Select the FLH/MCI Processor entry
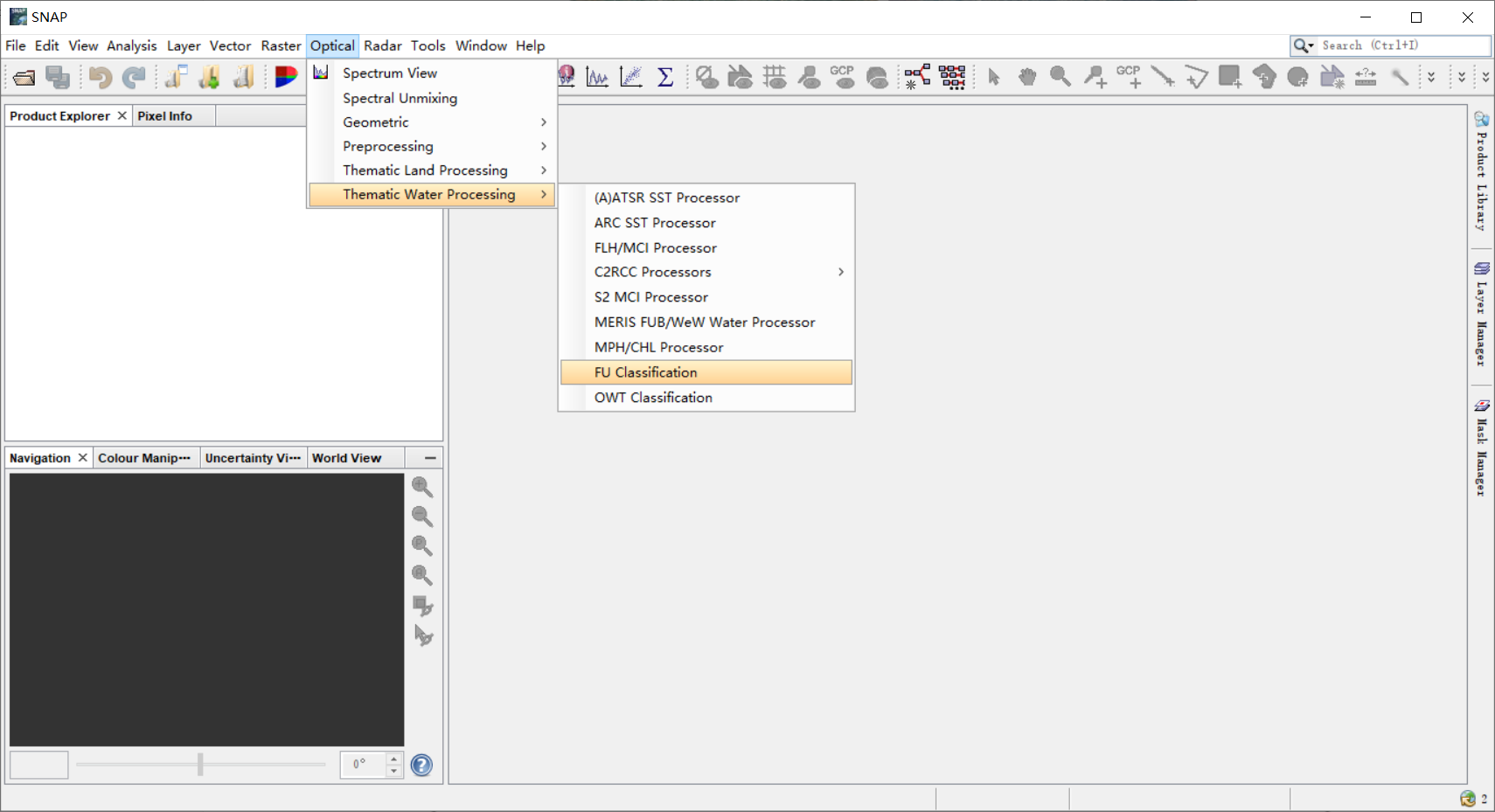 click(706, 248)
